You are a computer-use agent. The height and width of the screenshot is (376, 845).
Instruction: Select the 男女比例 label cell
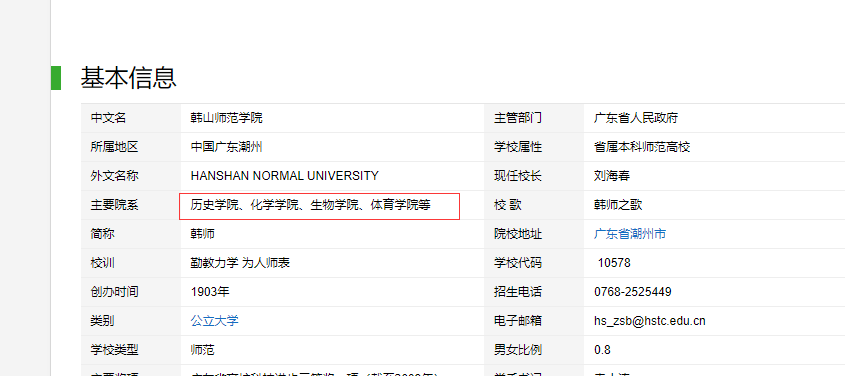pos(534,351)
